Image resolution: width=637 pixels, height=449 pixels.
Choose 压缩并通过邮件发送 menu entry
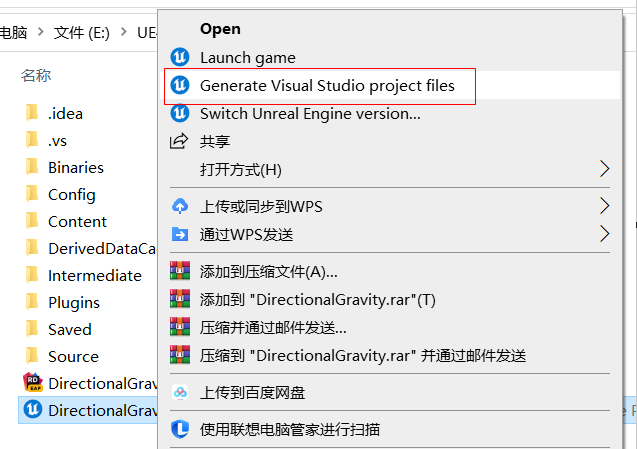(273, 327)
